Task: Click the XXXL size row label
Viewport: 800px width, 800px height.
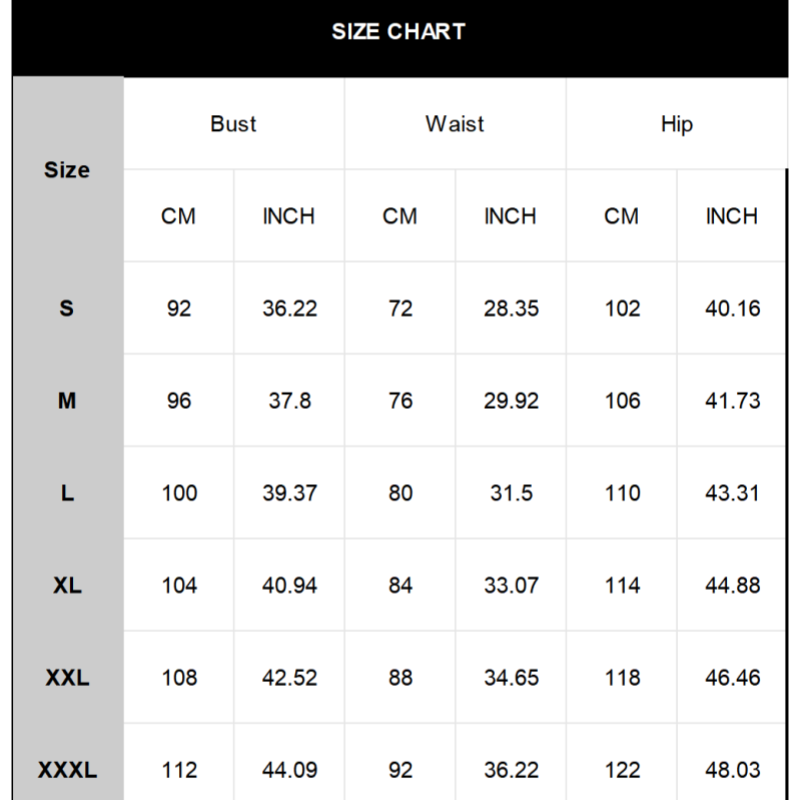Action: (x=67, y=770)
